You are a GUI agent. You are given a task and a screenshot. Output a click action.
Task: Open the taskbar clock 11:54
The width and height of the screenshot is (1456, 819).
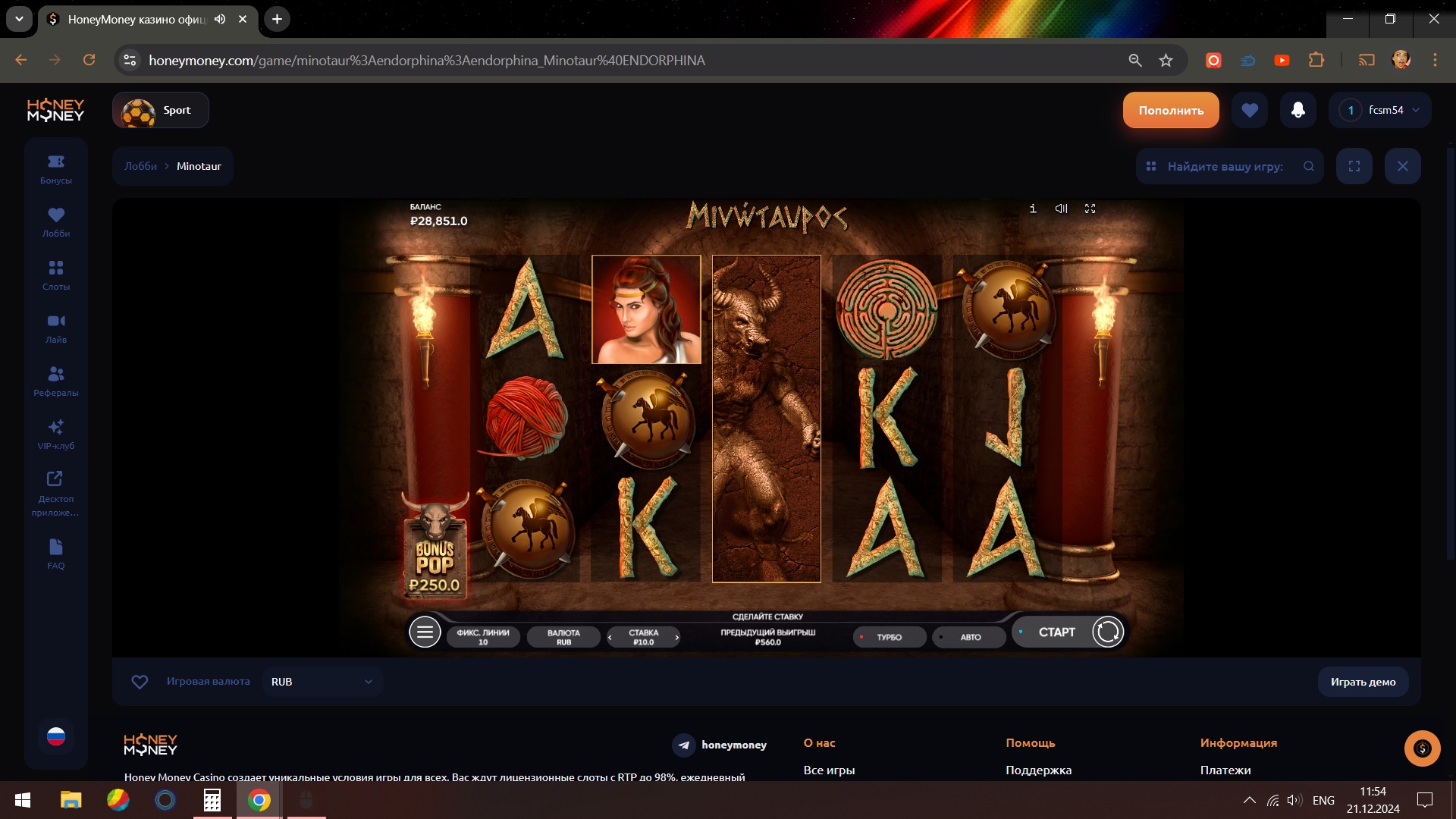point(1373,800)
